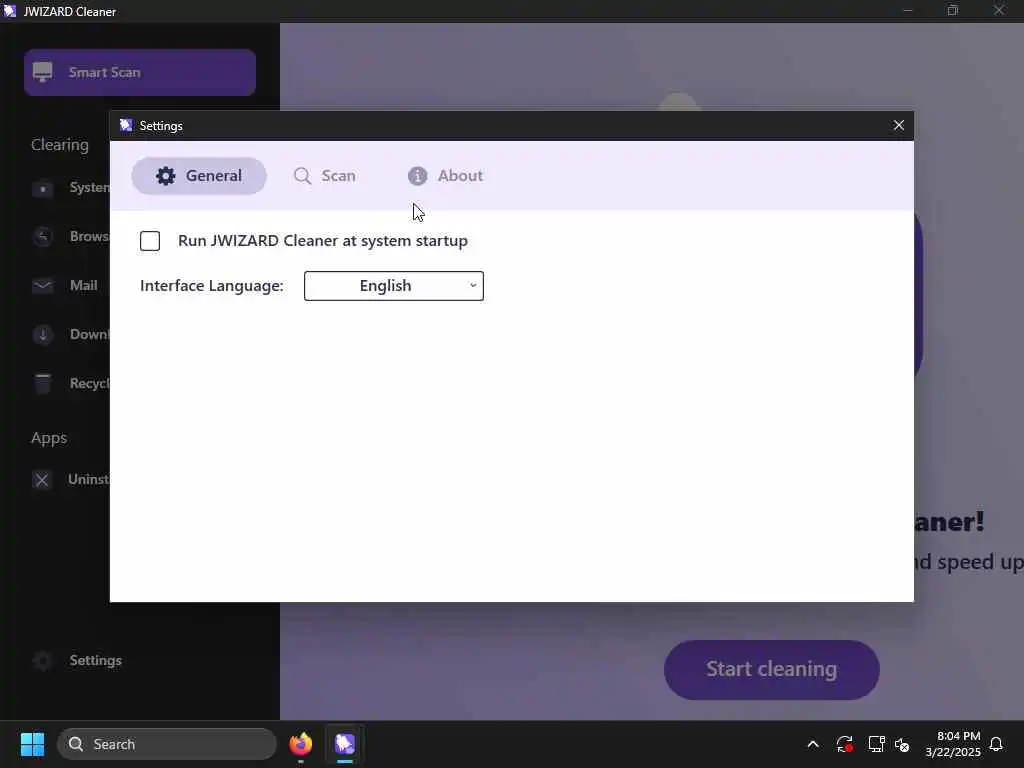This screenshot has height=768, width=1024.
Task: Enable Run JWIZARD Cleaner at system startup
Action: 150,241
